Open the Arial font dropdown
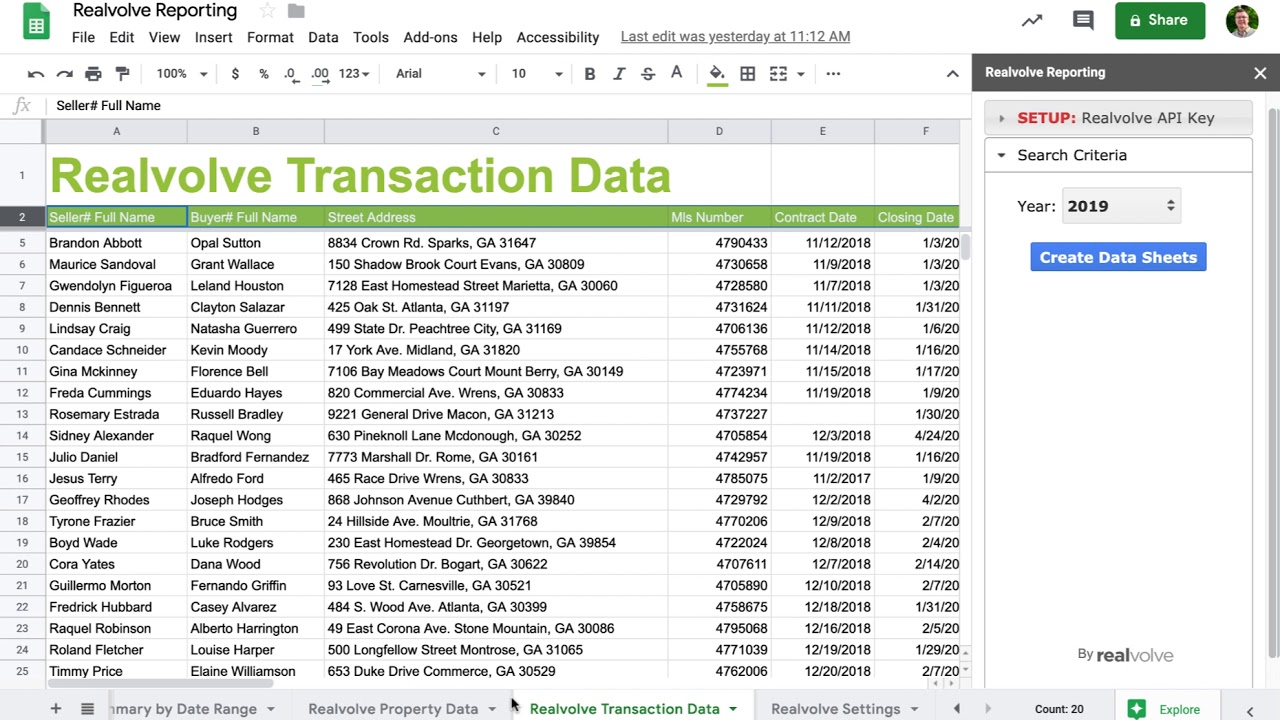This screenshot has width=1280, height=720. coord(440,74)
